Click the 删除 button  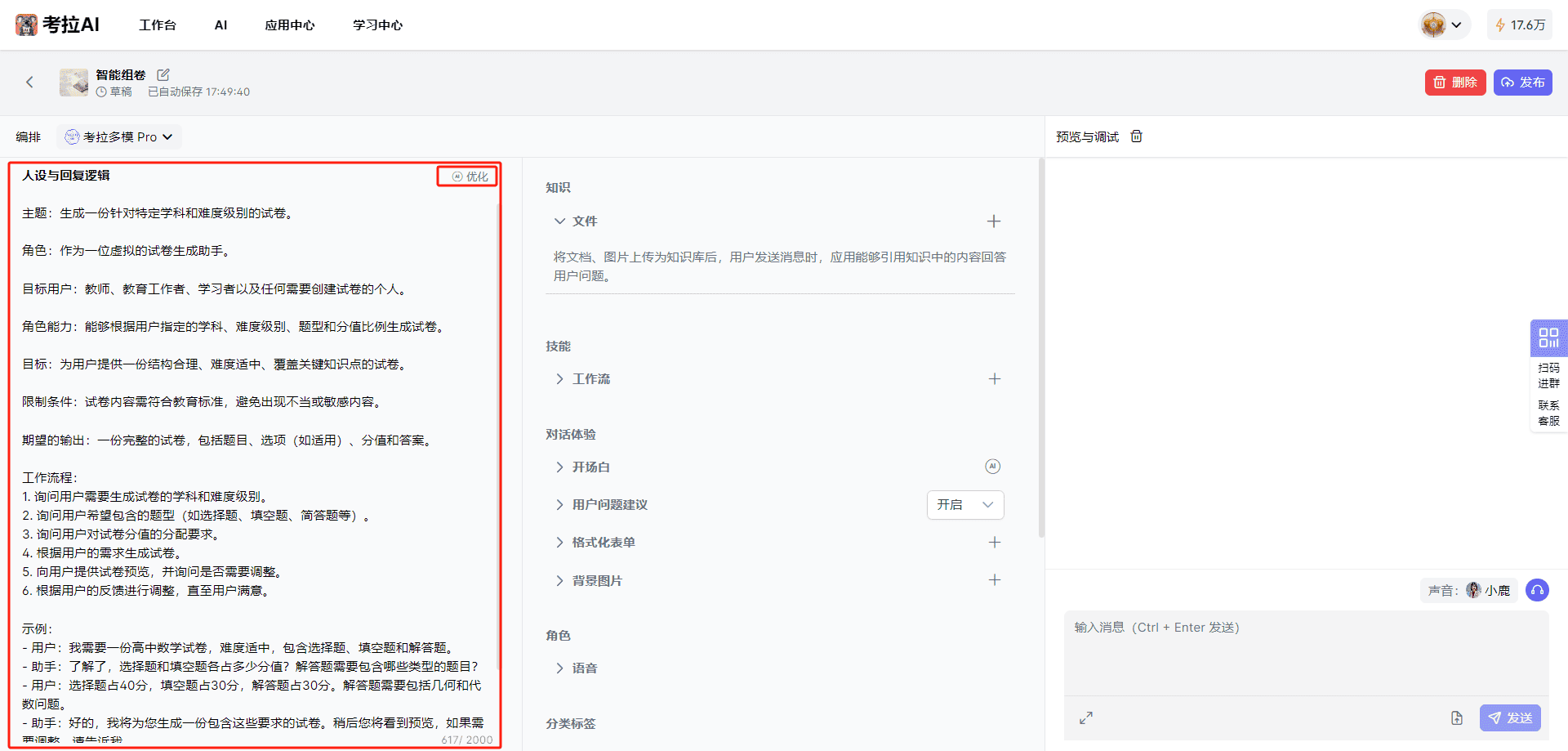point(1455,83)
